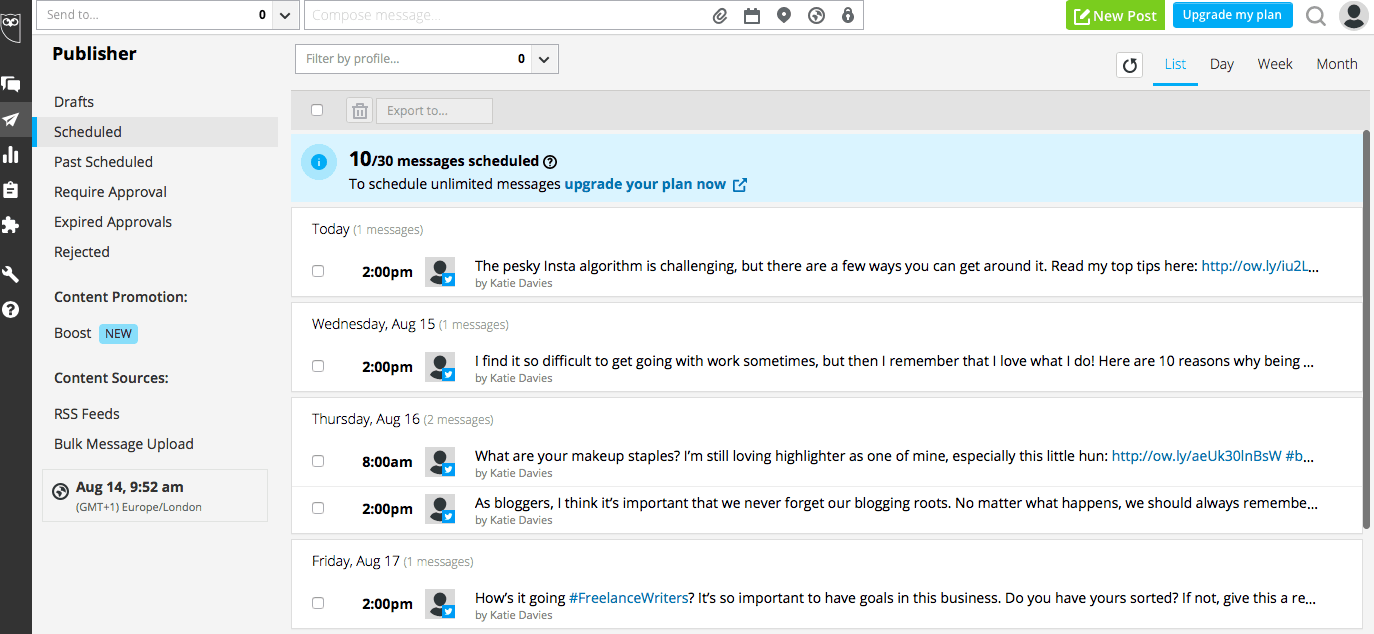Open the Export to... dropdown
Viewport: 1374px width, 634px height.
[434, 111]
